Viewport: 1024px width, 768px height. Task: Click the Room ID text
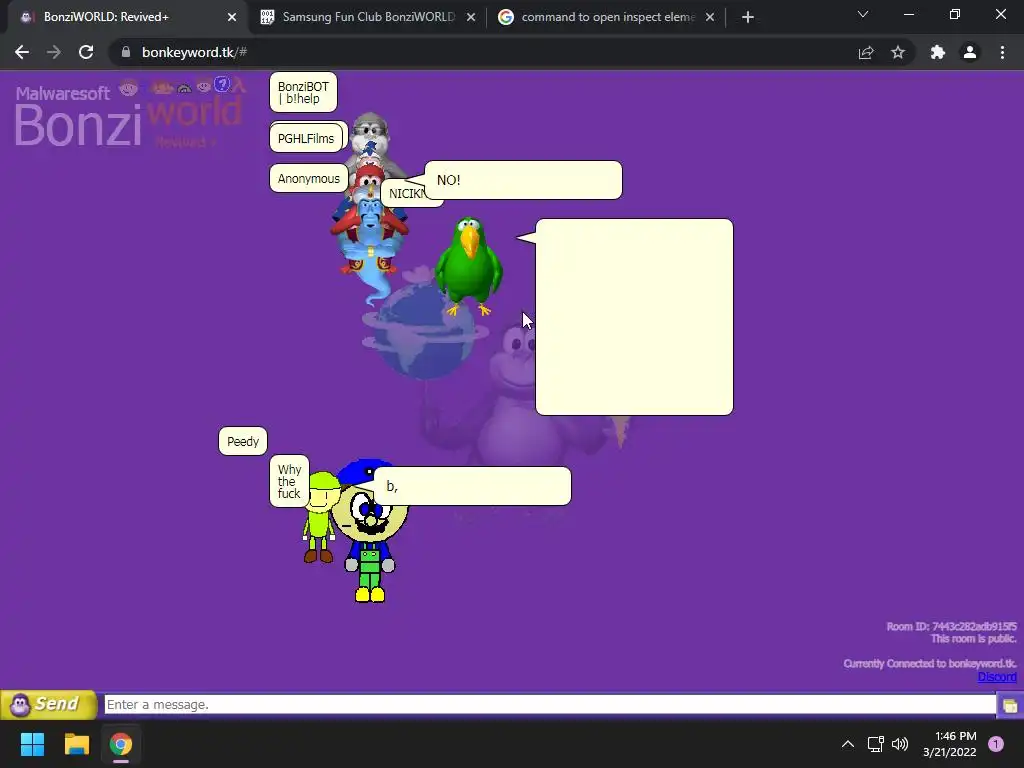(952, 626)
